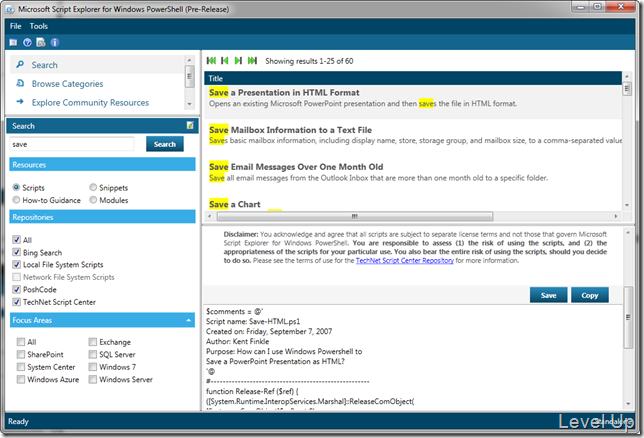Click the first toolbar icon with list window
The width and height of the screenshot is (644, 438).
14,42
